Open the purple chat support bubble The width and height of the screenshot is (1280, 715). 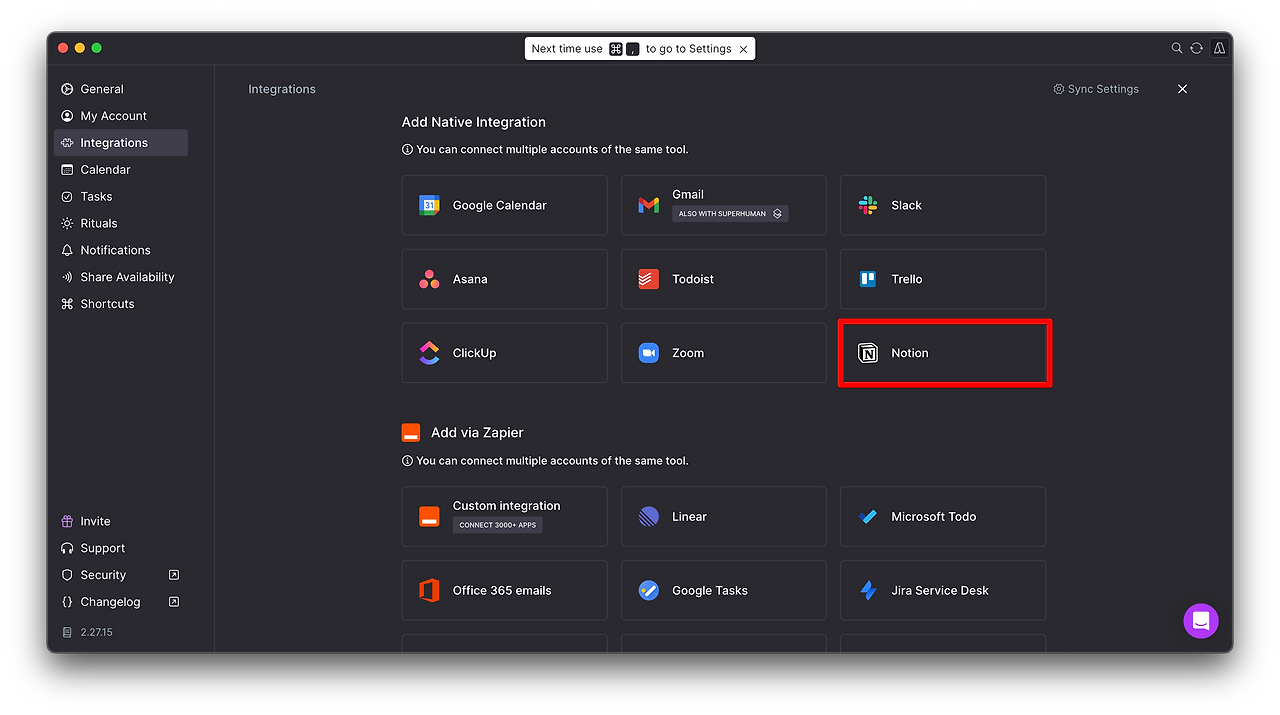point(1201,621)
